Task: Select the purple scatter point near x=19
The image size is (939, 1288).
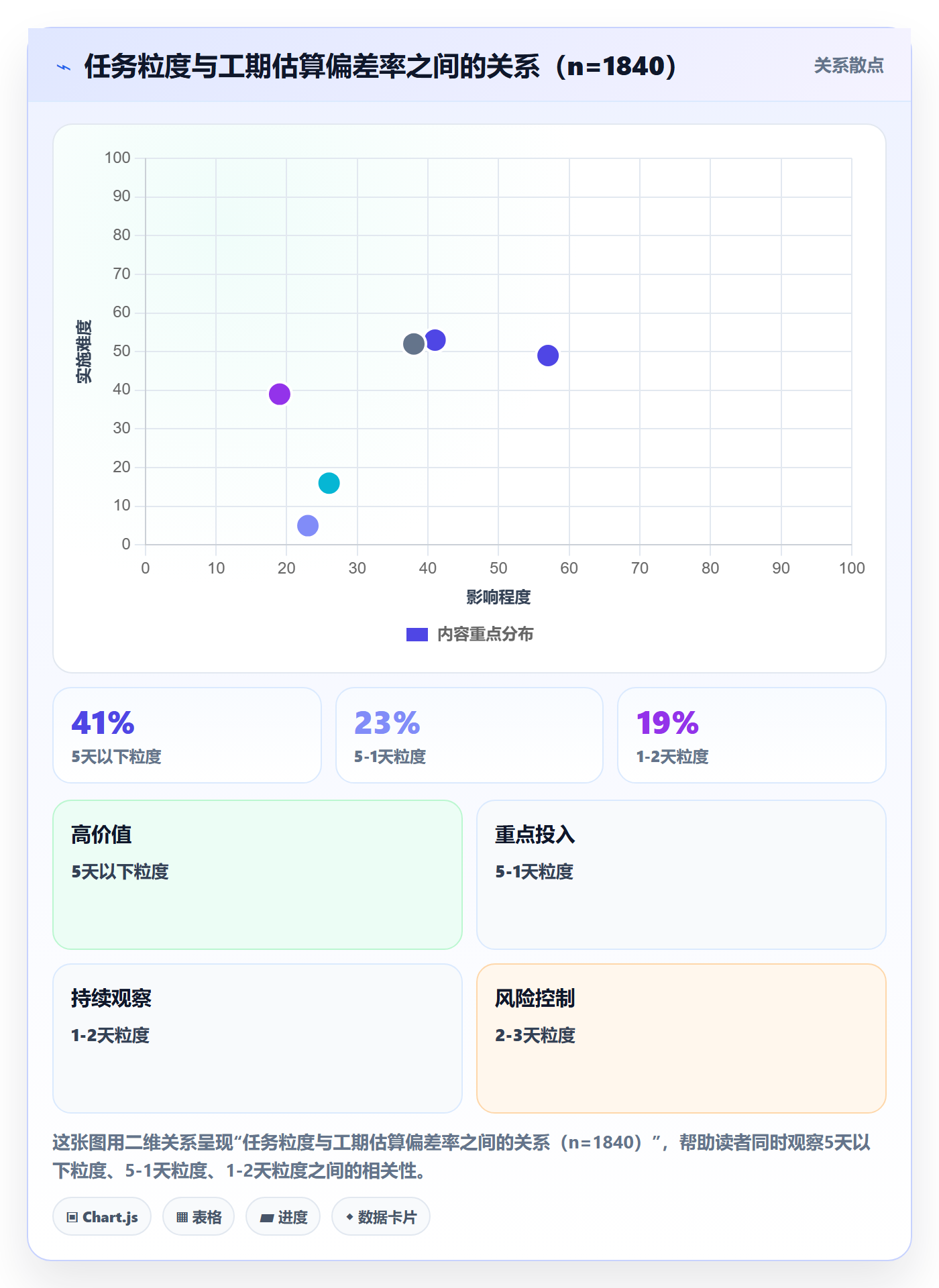Action: tap(280, 394)
